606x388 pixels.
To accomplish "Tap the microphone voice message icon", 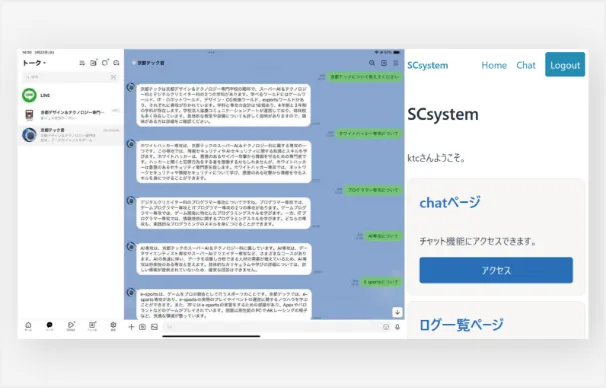I will click(397, 327).
